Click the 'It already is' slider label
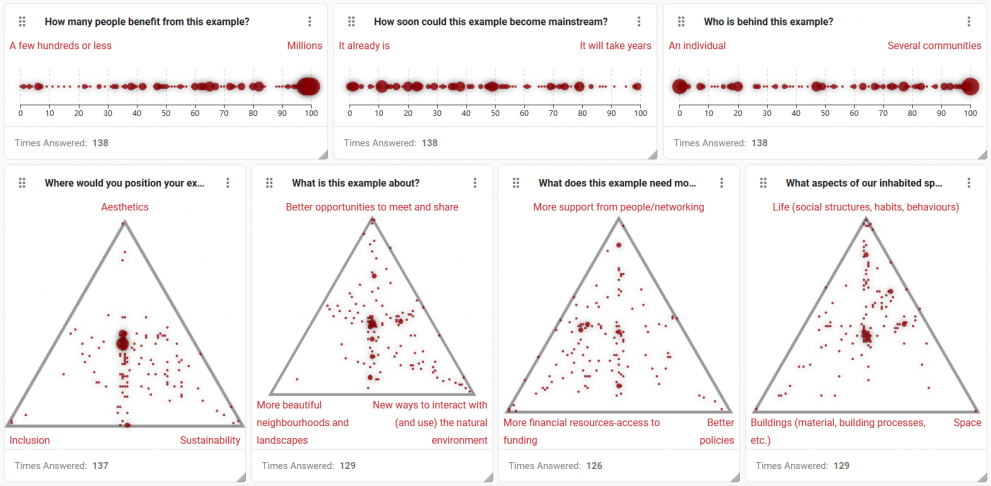Image resolution: width=991 pixels, height=486 pixels. coord(364,46)
